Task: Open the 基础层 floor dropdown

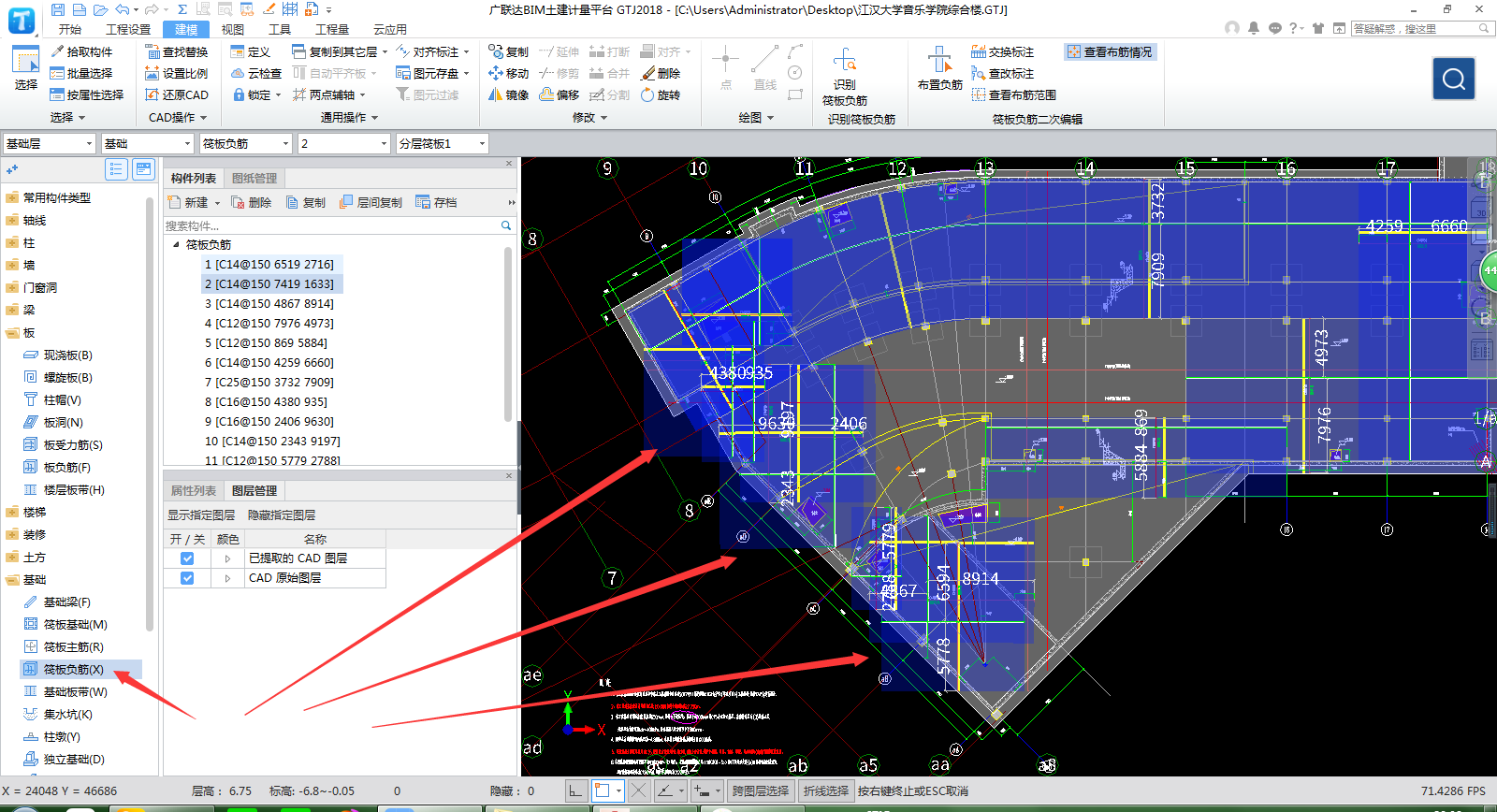Action: [x=49, y=143]
